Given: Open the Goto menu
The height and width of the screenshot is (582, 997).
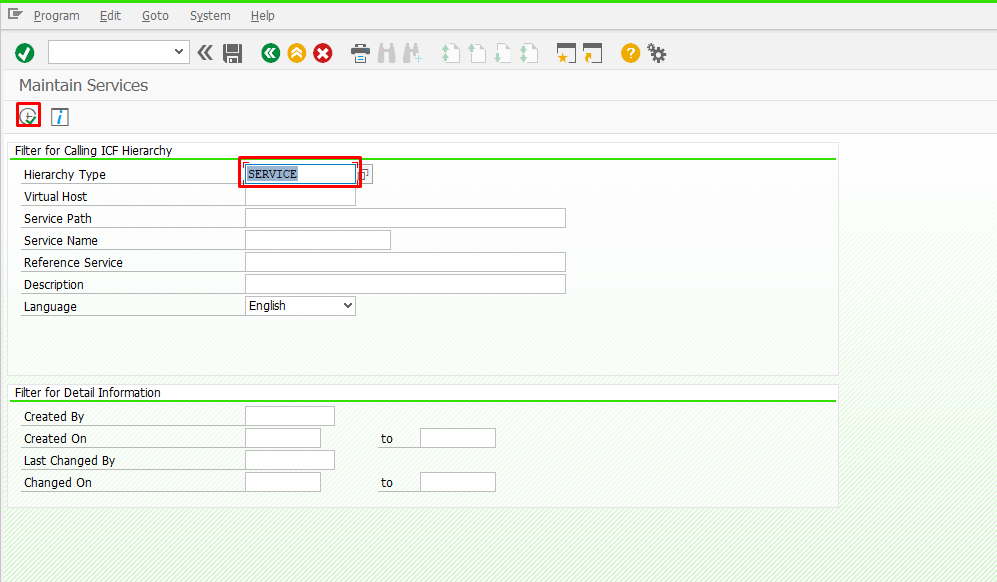Looking at the screenshot, I should click(155, 15).
